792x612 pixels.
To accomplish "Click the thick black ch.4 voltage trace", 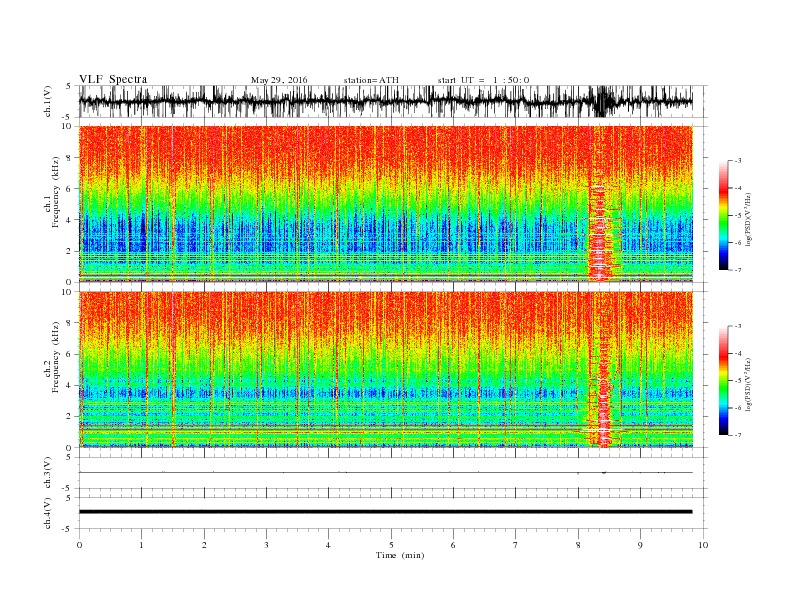I will (385, 512).
